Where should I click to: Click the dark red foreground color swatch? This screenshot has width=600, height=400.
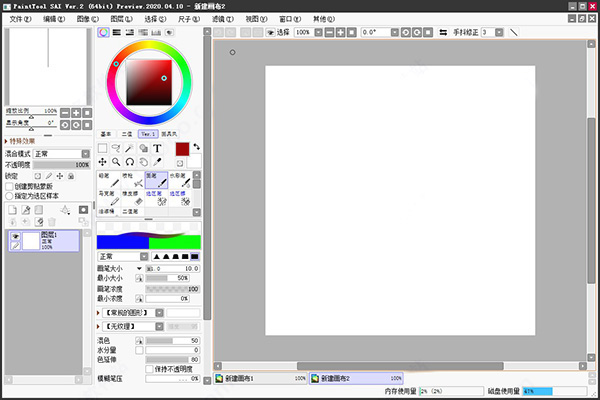pyautogui.click(x=182, y=149)
